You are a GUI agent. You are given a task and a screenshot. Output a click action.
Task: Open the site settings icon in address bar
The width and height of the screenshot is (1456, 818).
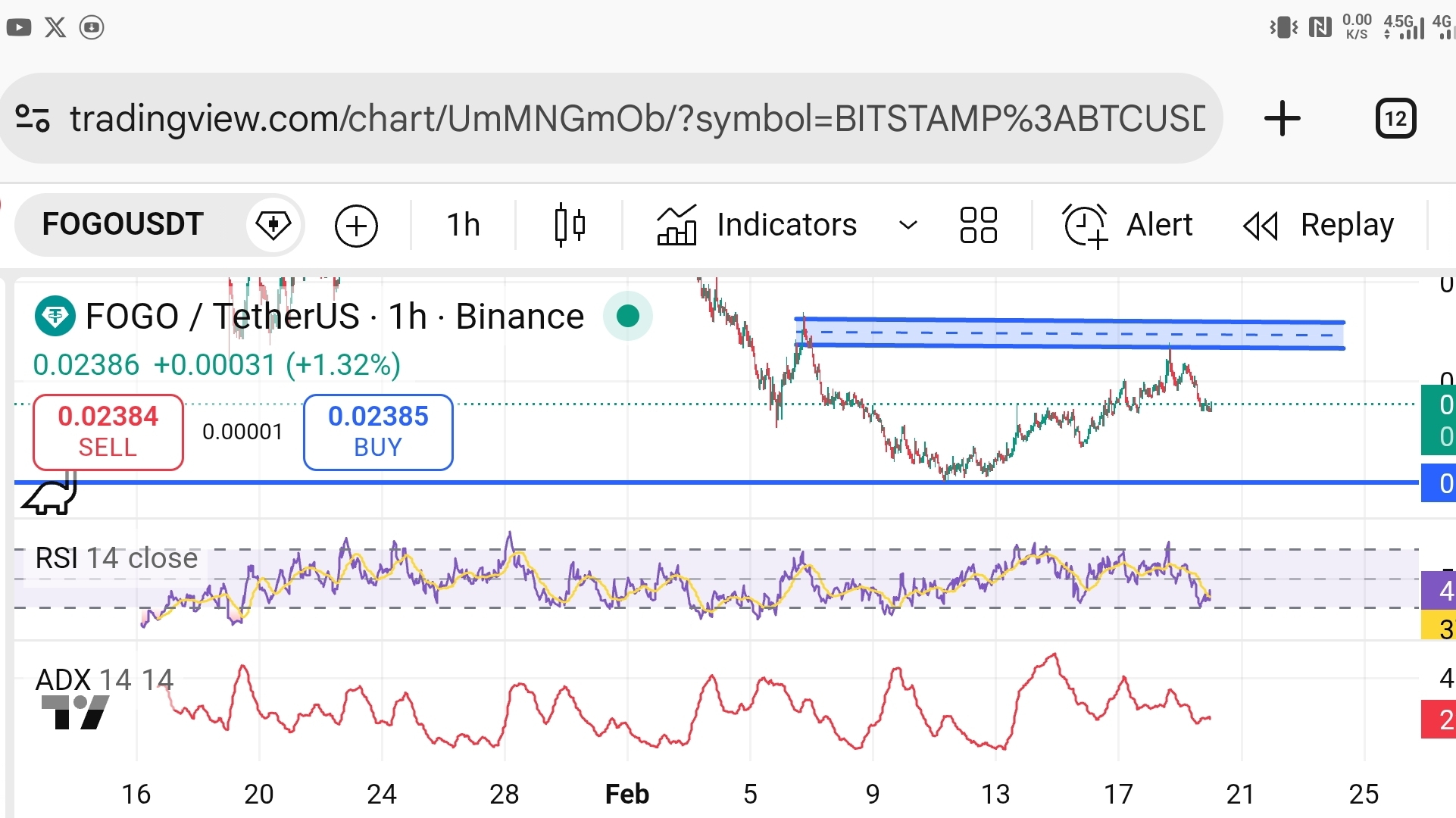pos(33,119)
